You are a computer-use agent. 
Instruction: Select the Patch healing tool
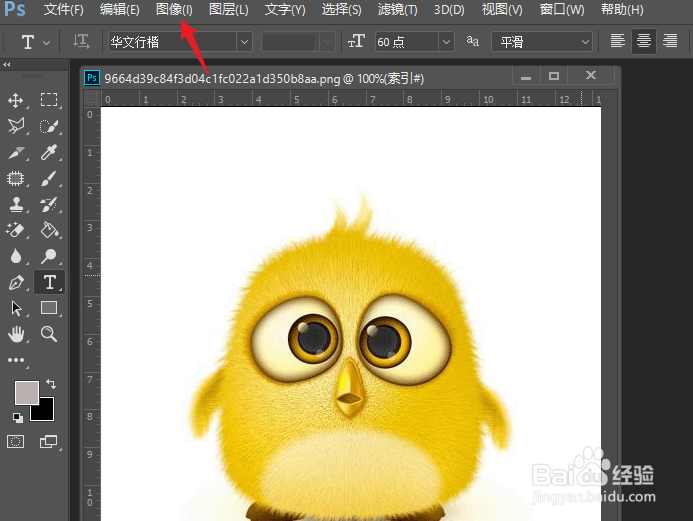[x=16, y=179]
